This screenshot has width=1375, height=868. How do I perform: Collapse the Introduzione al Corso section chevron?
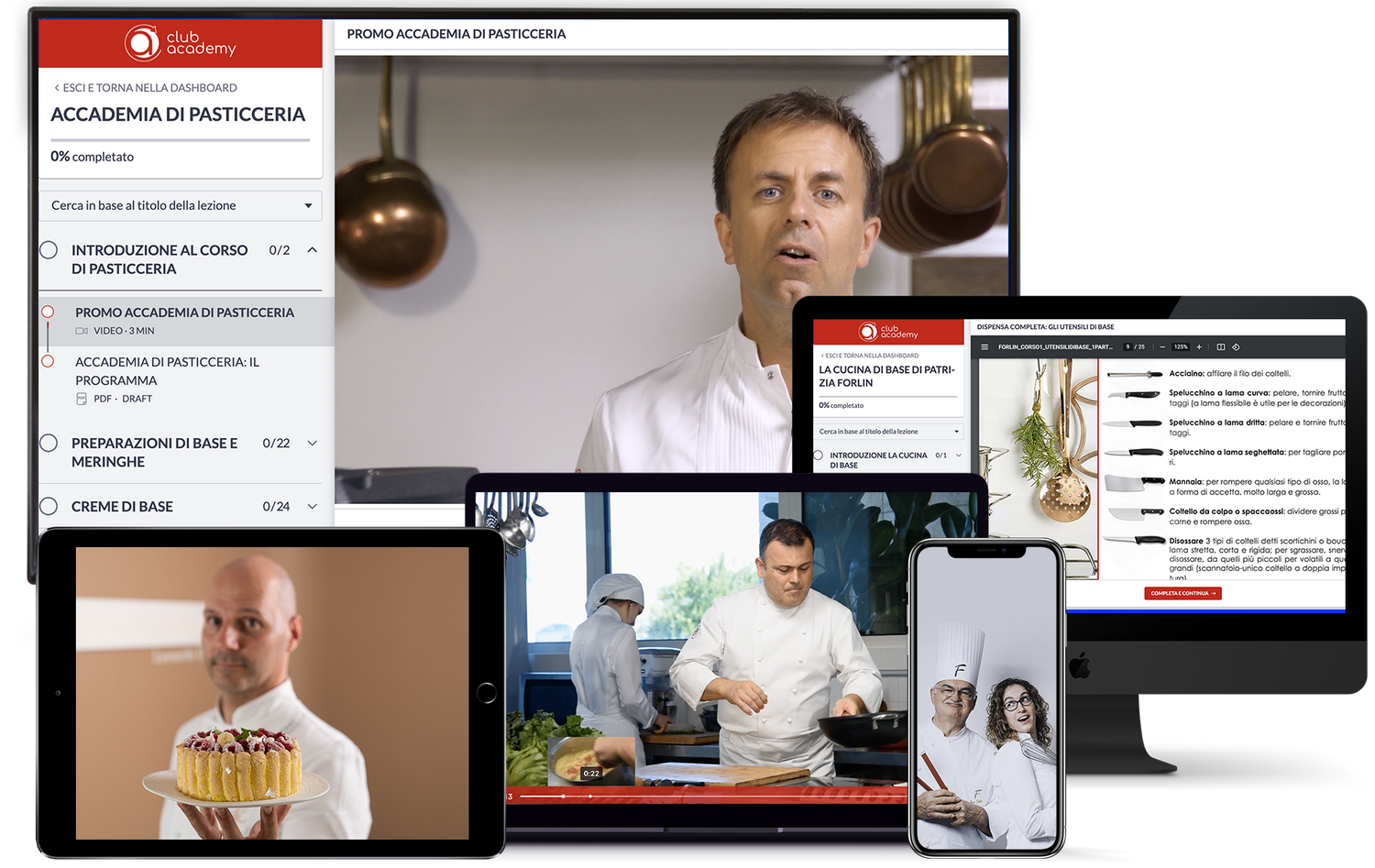(x=312, y=250)
